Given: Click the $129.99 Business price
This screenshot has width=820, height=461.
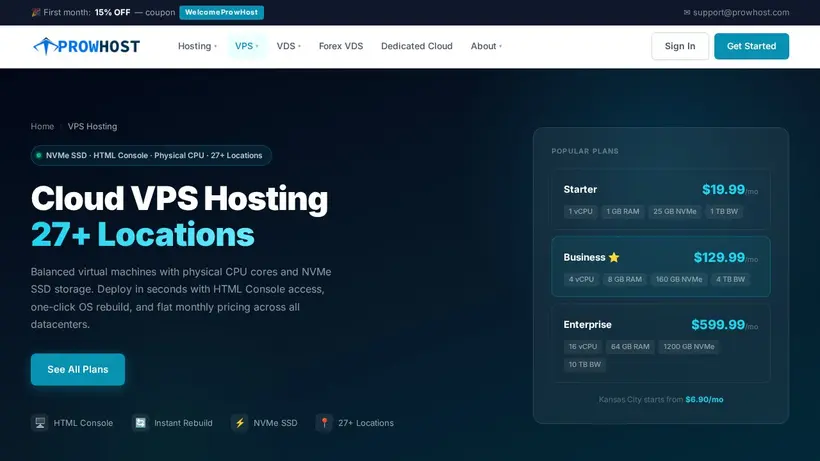Looking at the screenshot, I should click(x=719, y=257).
